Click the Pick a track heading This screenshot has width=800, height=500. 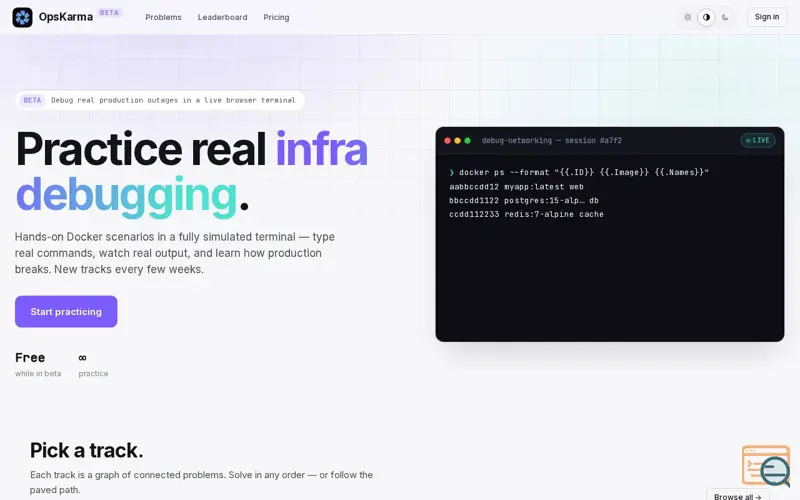(86, 450)
